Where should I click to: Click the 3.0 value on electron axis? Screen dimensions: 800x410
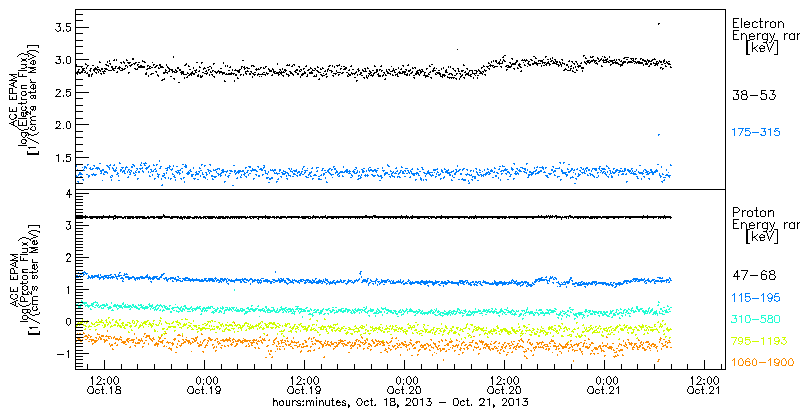(63, 60)
